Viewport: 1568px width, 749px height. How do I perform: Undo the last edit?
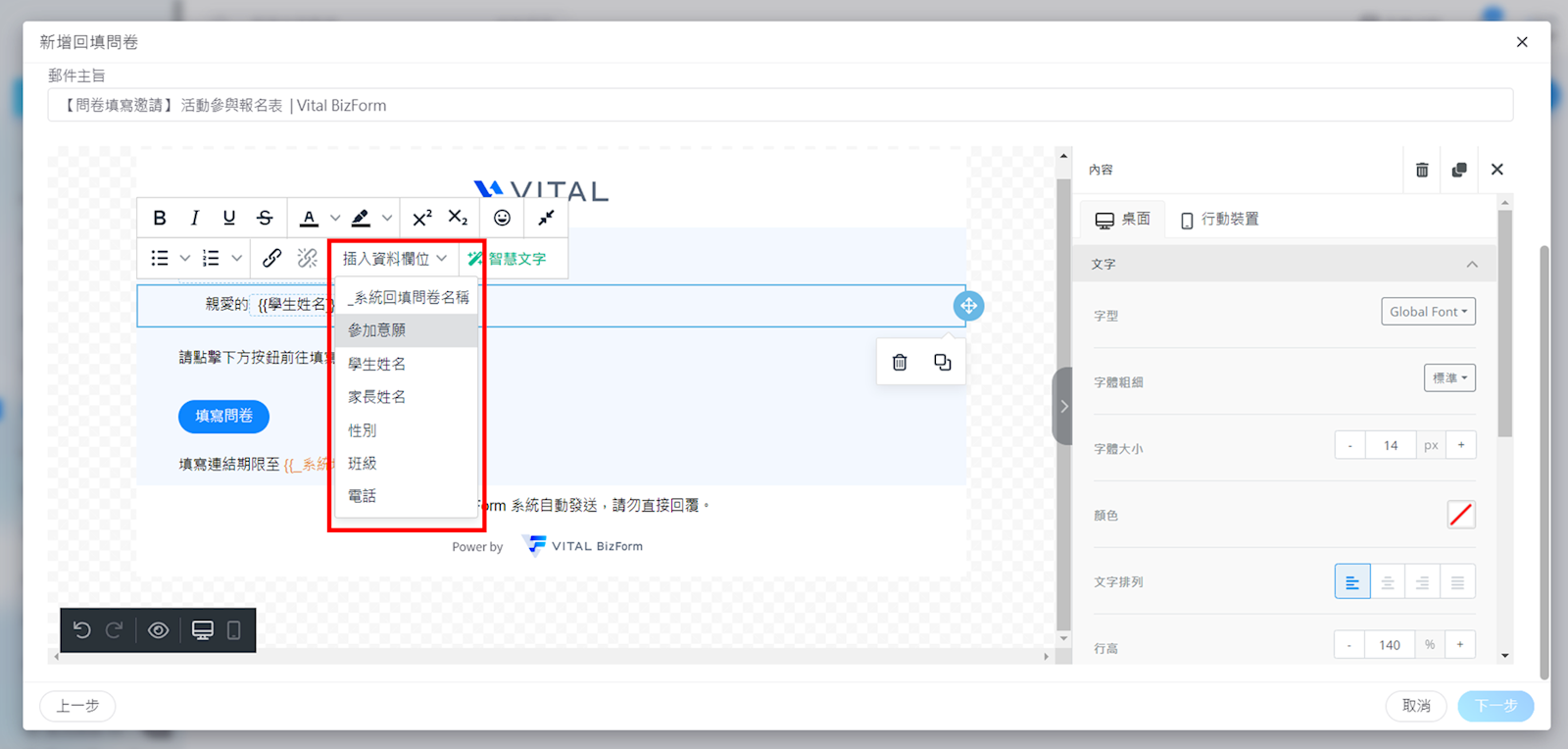click(x=82, y=630)
